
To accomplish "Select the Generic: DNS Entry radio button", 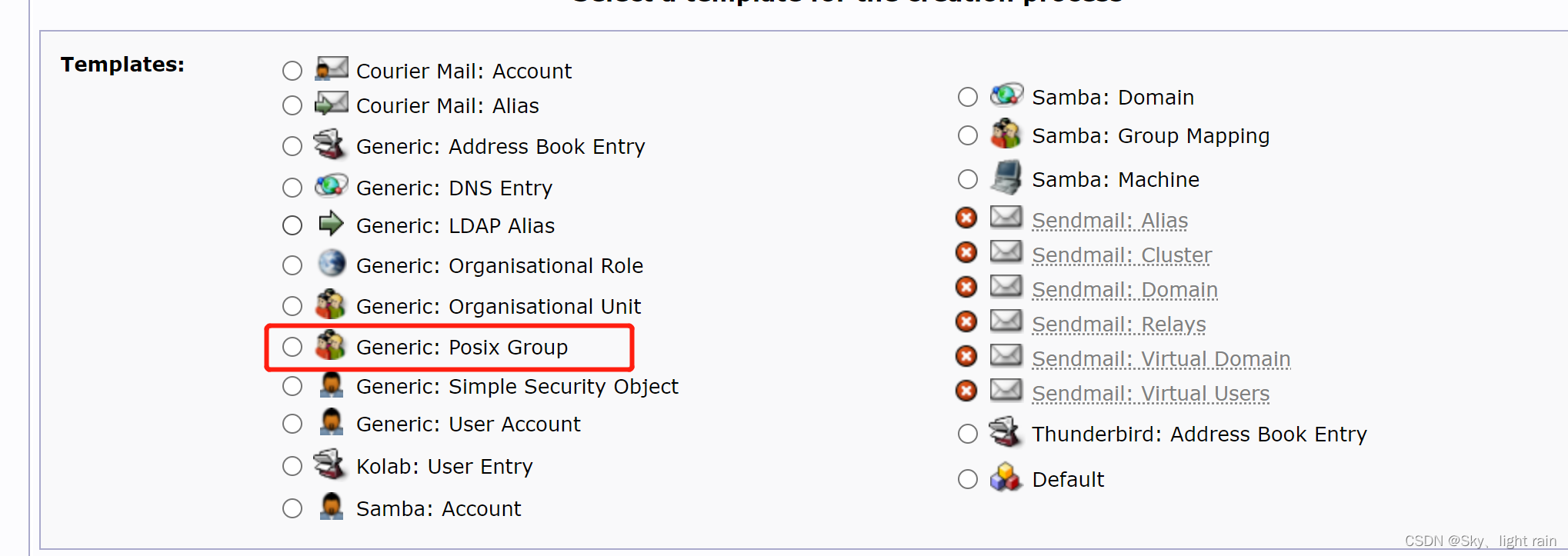I will click(x=292, y=188).
